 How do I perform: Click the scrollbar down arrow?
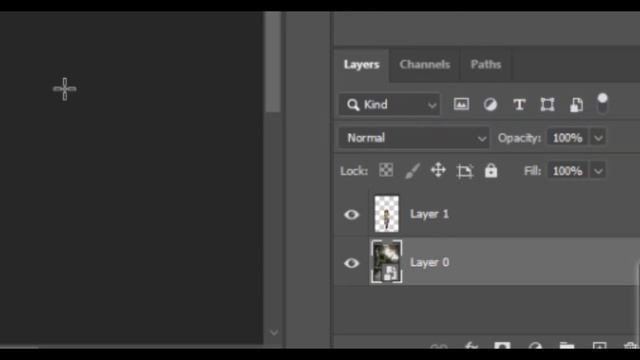click(x=274, y=333)
